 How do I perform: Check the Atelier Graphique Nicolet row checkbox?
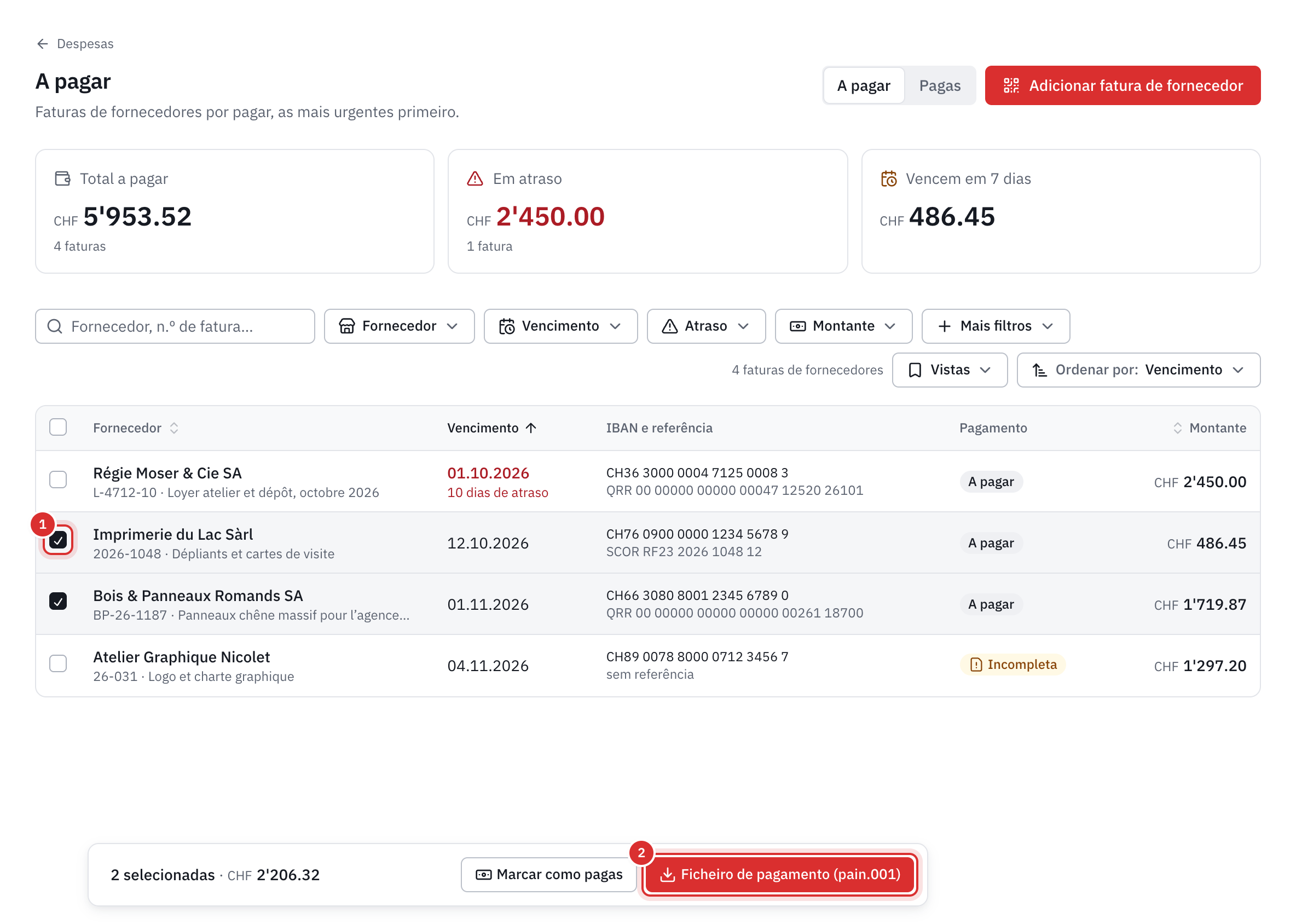point(58,663)
